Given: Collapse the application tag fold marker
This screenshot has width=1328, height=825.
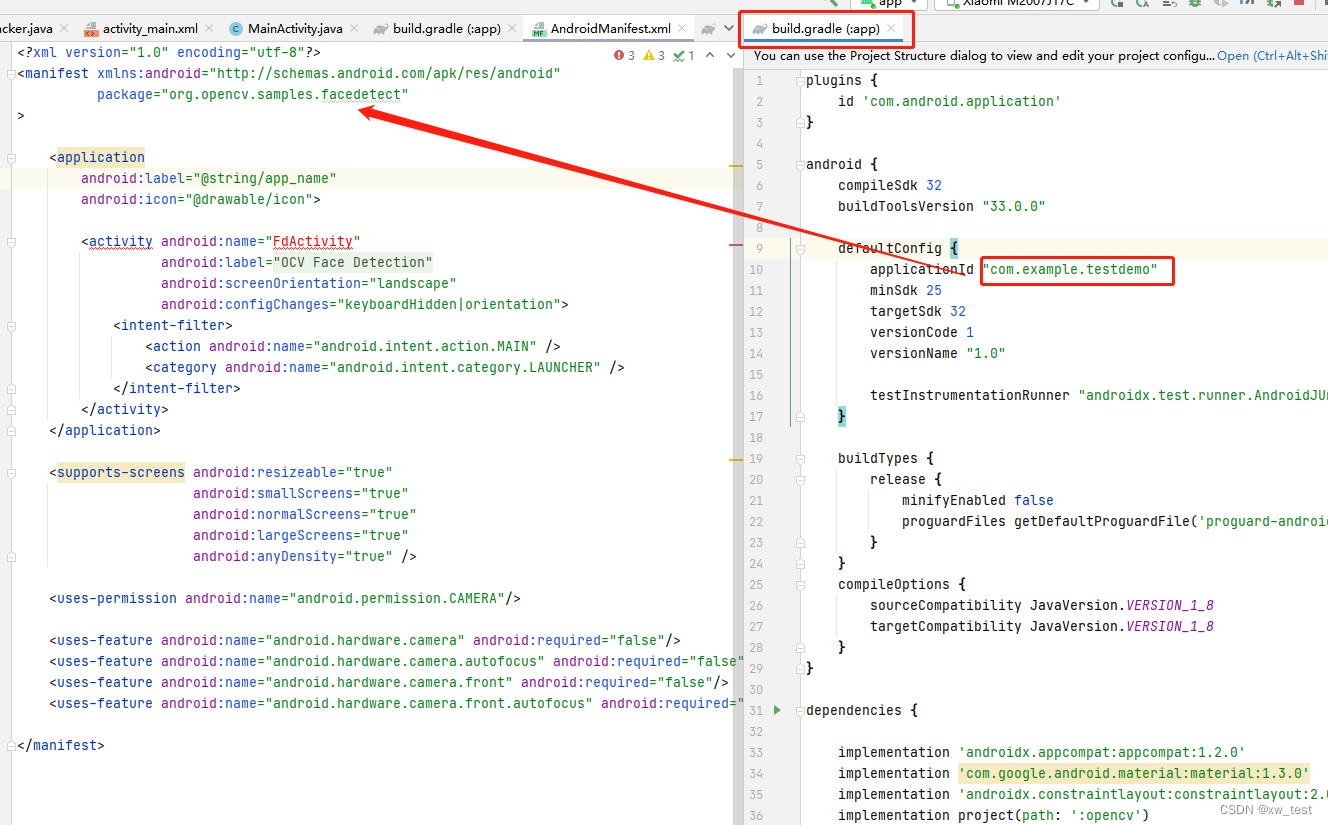Looking at the screenshot, I should click(11, 157).
